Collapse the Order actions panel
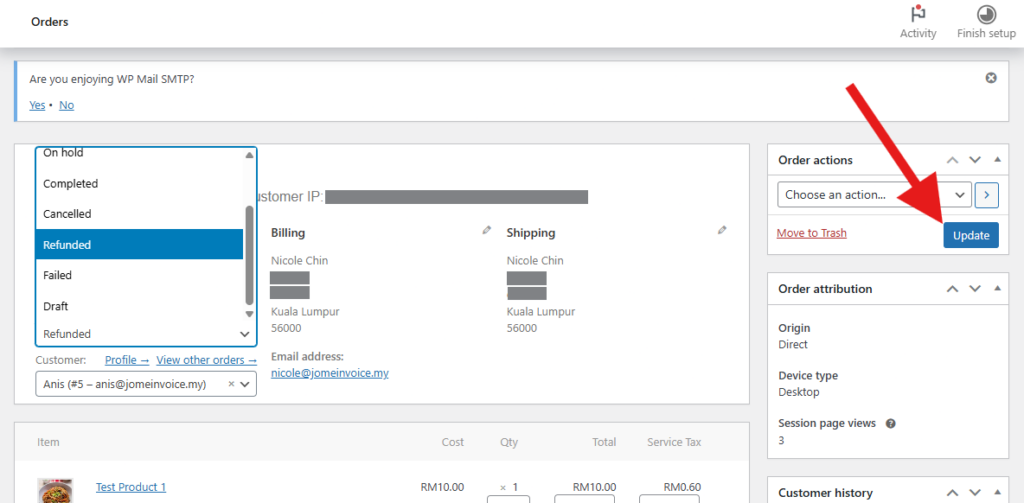The width and height of the screenshot is (1024, 503). point(997,160)
